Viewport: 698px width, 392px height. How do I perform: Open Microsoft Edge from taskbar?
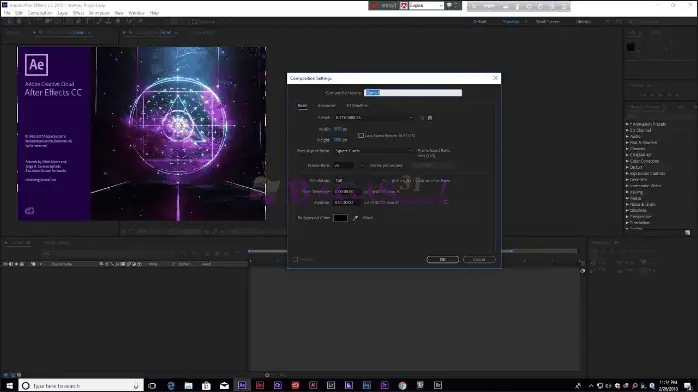pos(171,385)
